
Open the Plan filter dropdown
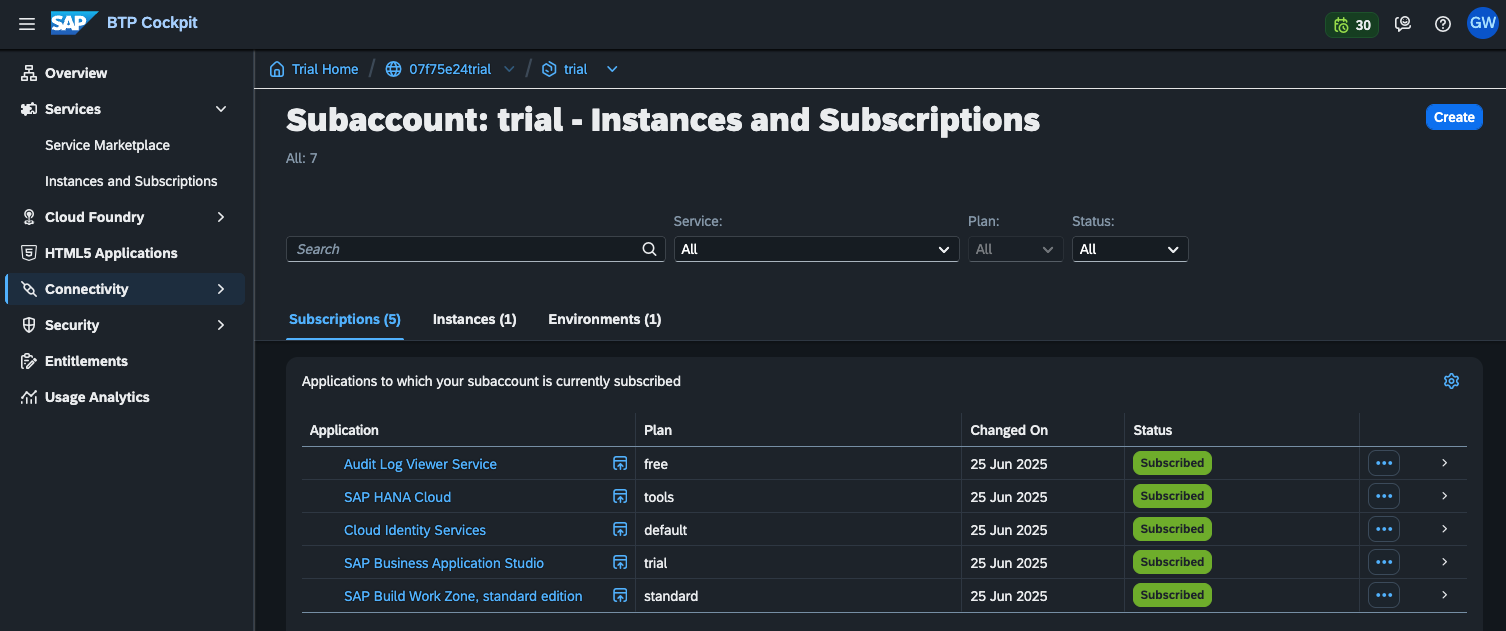[x=1015, y=249]
